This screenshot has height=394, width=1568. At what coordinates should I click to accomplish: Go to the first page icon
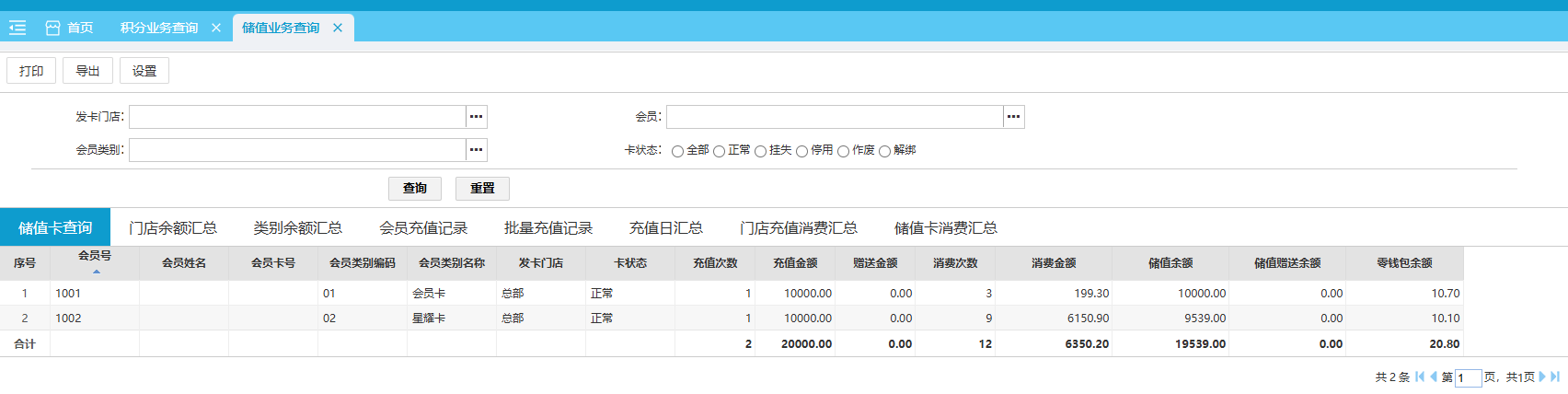[x=1420, y=377]
